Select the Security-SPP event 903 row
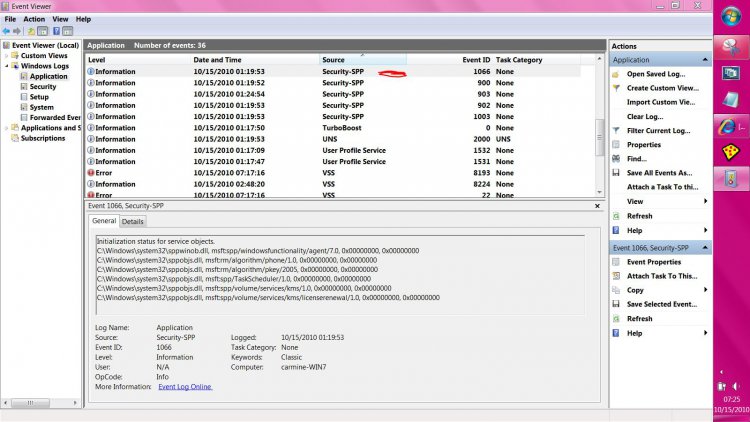Viewport: 750px width, 422px height. (333, 94)
